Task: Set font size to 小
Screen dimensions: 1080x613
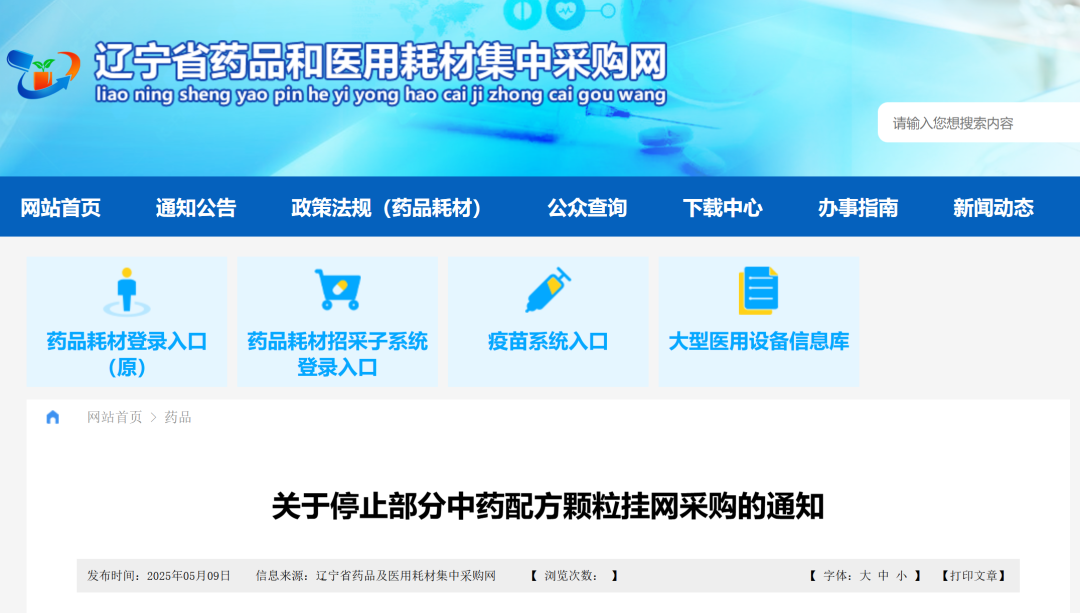Action: coord(902,576)
